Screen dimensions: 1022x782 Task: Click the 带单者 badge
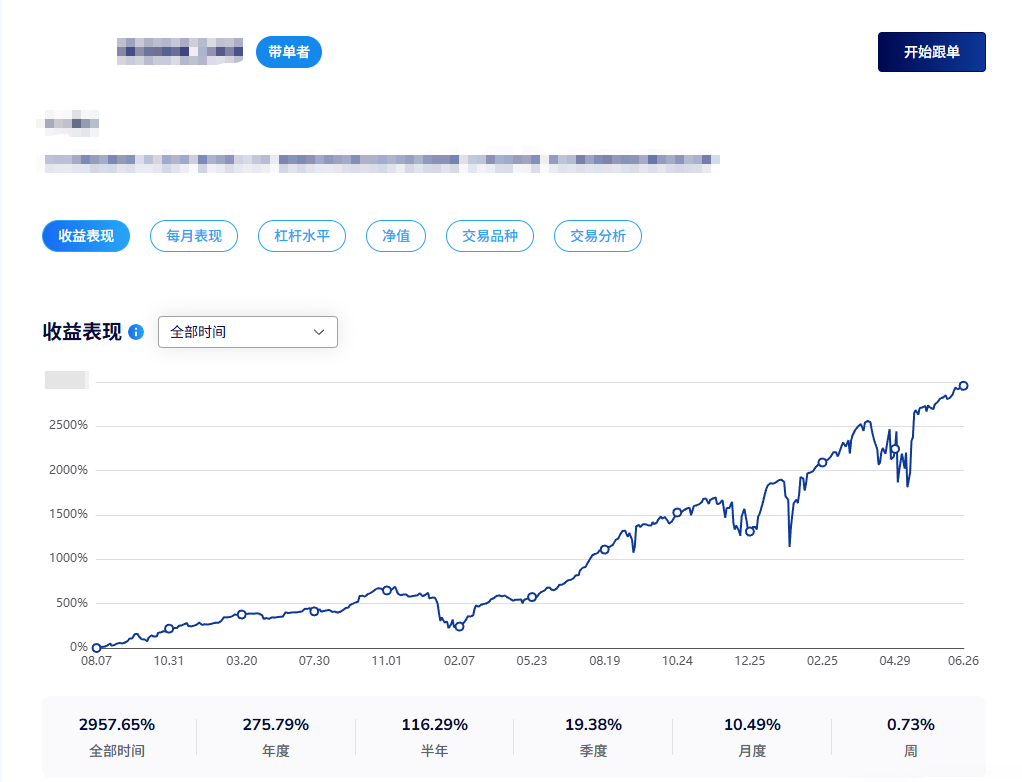click(x=289, y=52)
